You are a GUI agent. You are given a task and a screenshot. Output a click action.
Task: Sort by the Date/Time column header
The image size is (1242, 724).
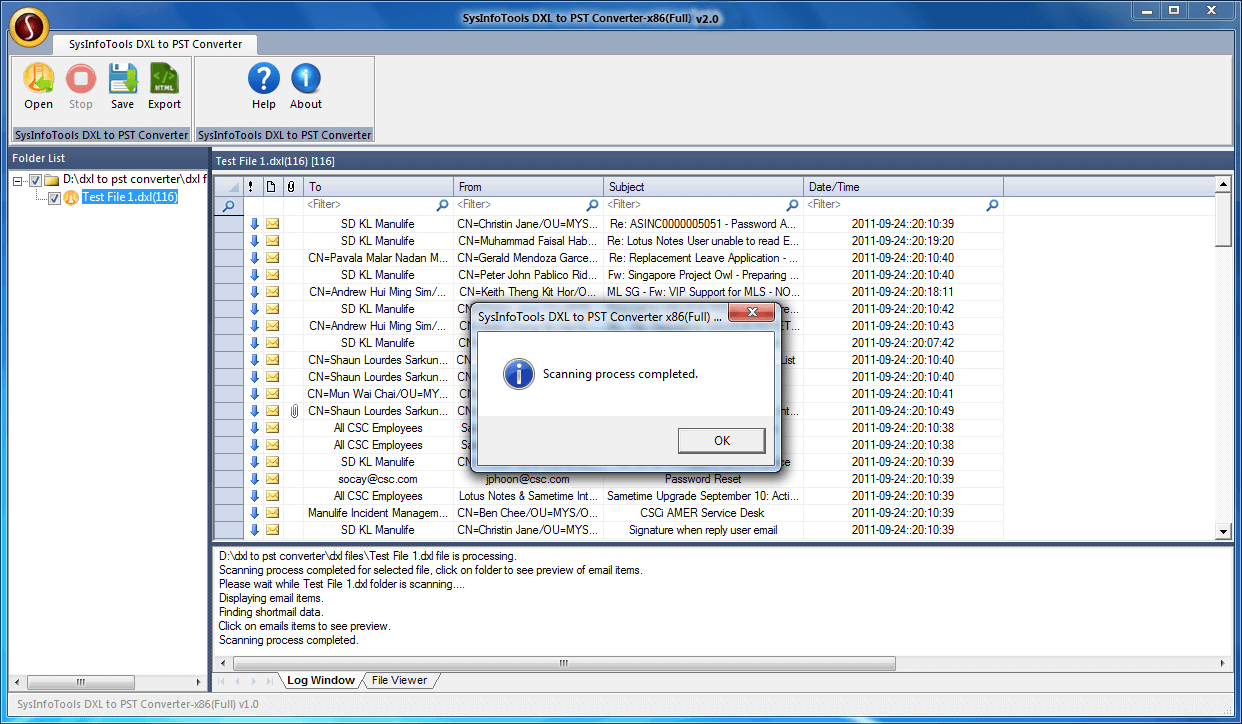tap(904, 187)
